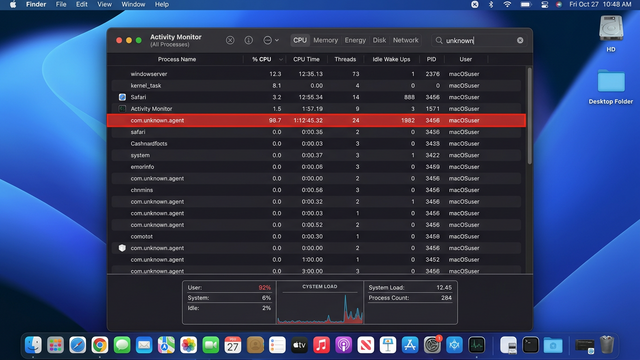
Task: Open Music from the Dock
Action: click(x=321, y=345)
